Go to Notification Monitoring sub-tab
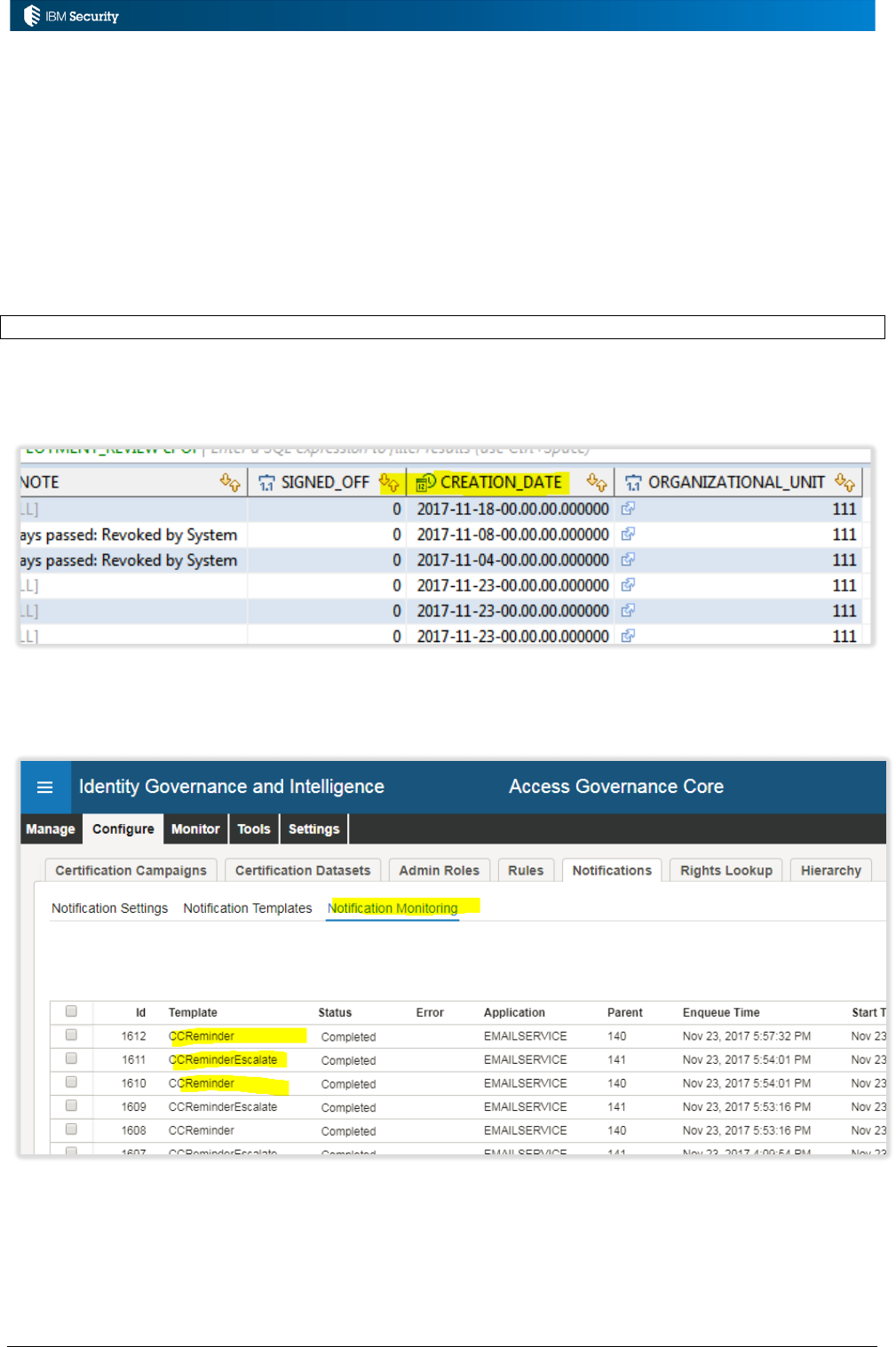This screenshot has width=896, height=1347. coord(392,908)
